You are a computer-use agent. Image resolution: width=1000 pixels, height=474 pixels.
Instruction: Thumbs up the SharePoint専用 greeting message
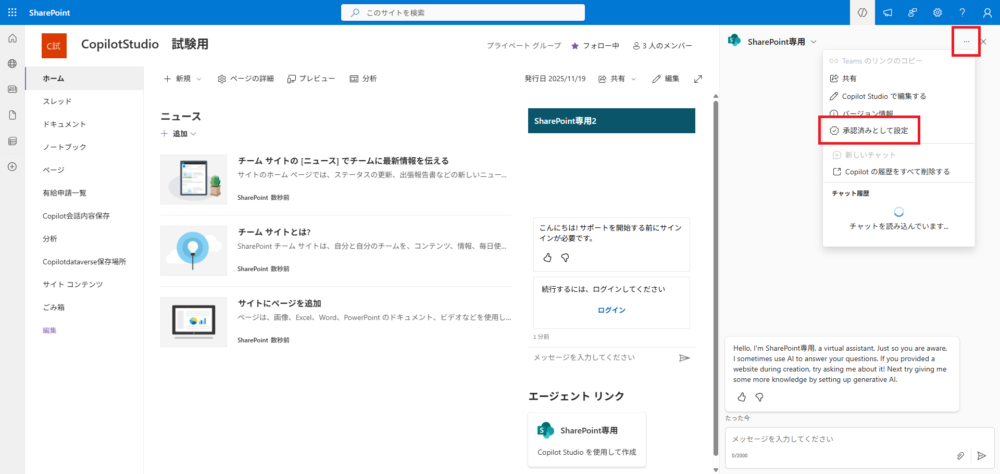[x=741, y=397]
